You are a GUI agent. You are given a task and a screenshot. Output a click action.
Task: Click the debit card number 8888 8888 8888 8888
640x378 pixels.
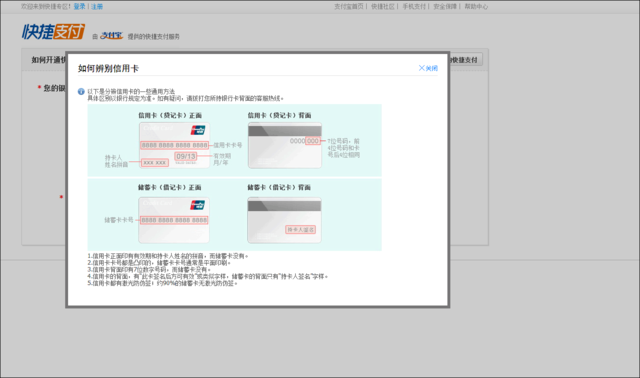174,220
